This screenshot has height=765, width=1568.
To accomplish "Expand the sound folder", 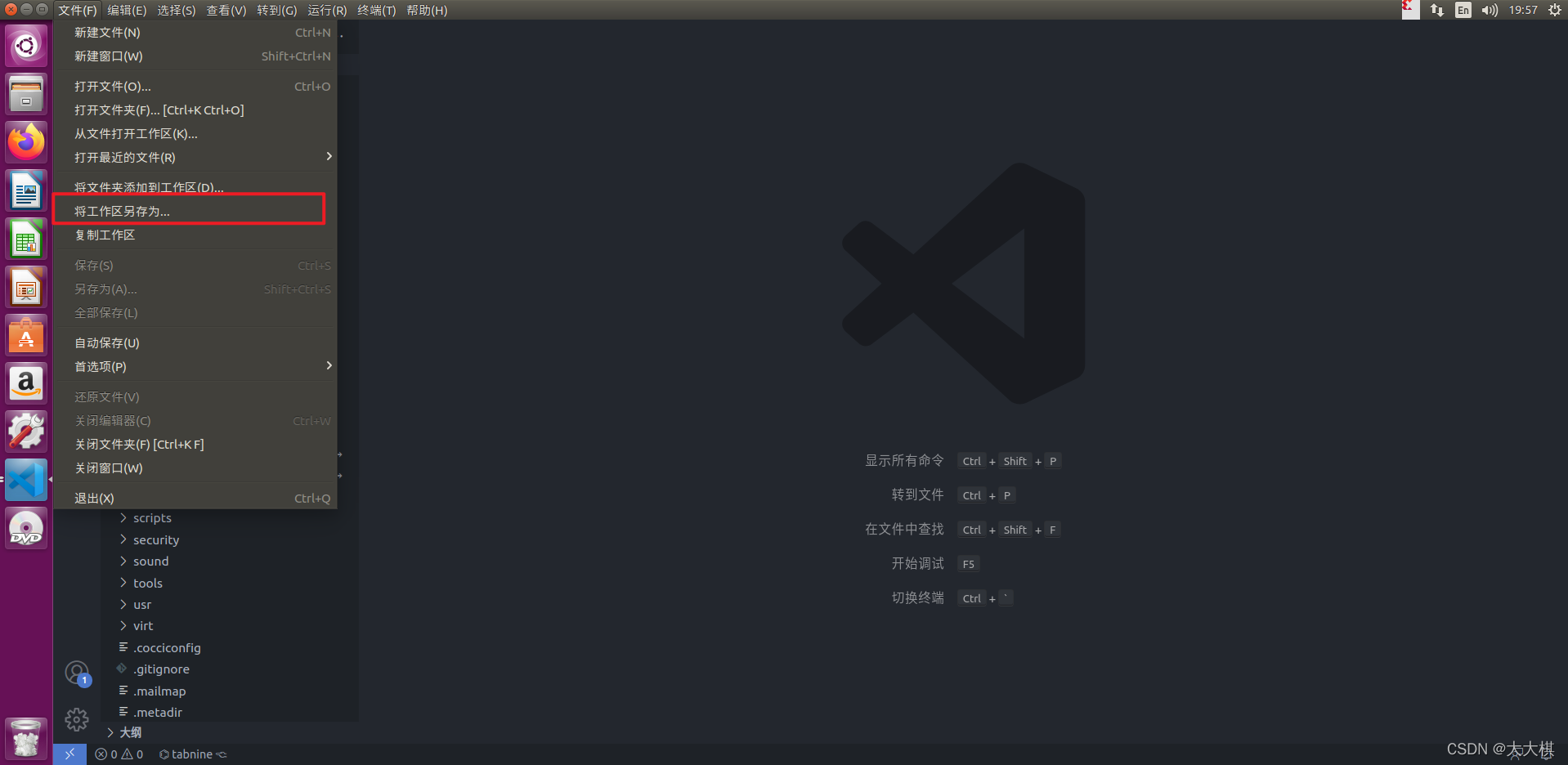I will click(151, 561).
